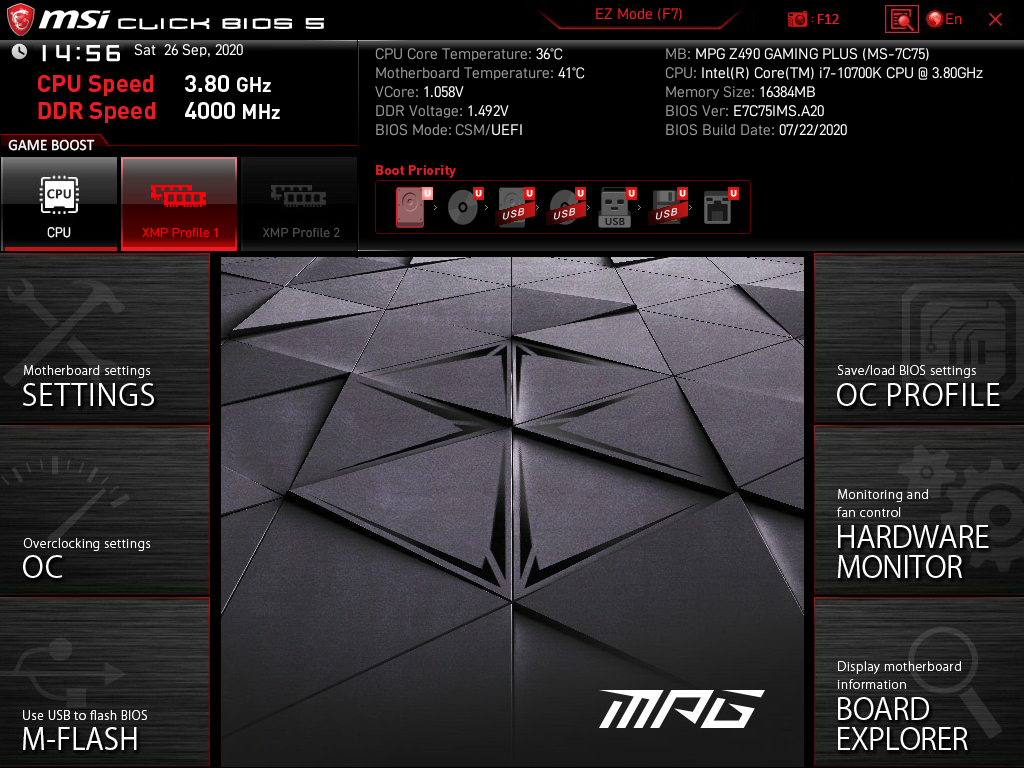This screenshot has width=1024, height=768.
Task: Switch to EZ Mode (F7)
Action: [x=638, y=14]
